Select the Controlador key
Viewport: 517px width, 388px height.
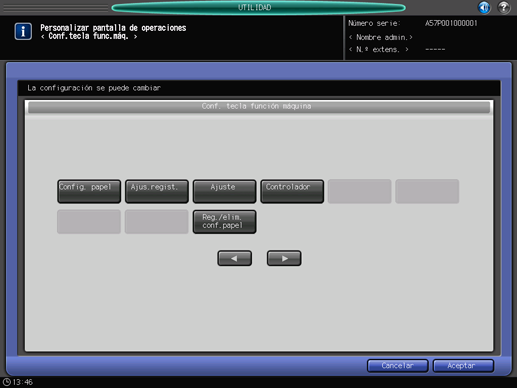[292, 191]
